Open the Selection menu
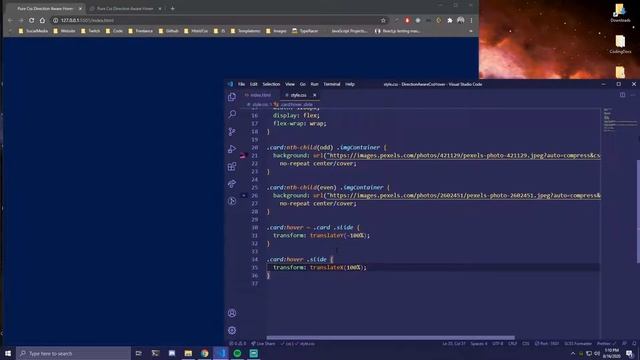 (x=271, y=84)
